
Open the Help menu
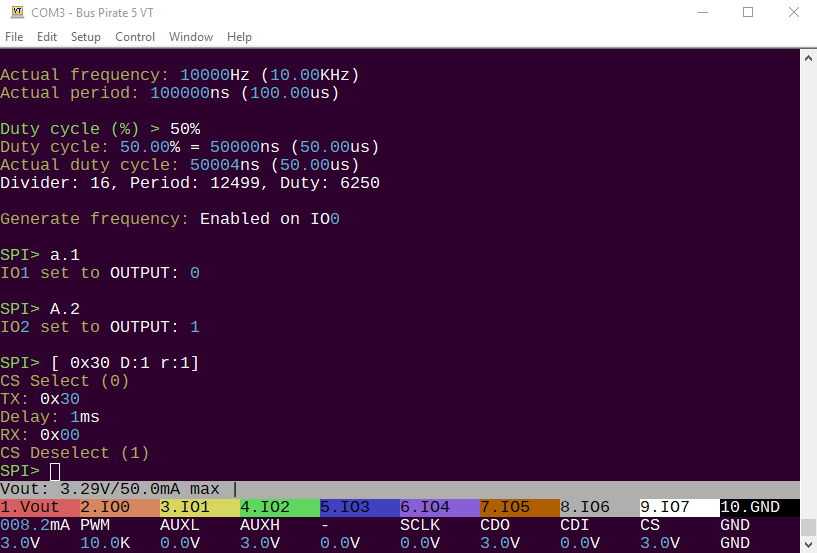[239, 37]
